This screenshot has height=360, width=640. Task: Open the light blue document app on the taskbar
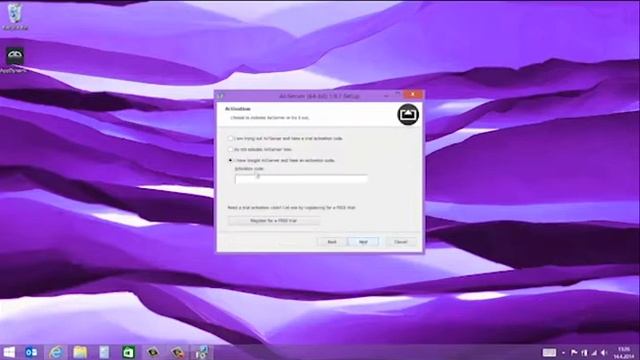[x=104, y=352]
